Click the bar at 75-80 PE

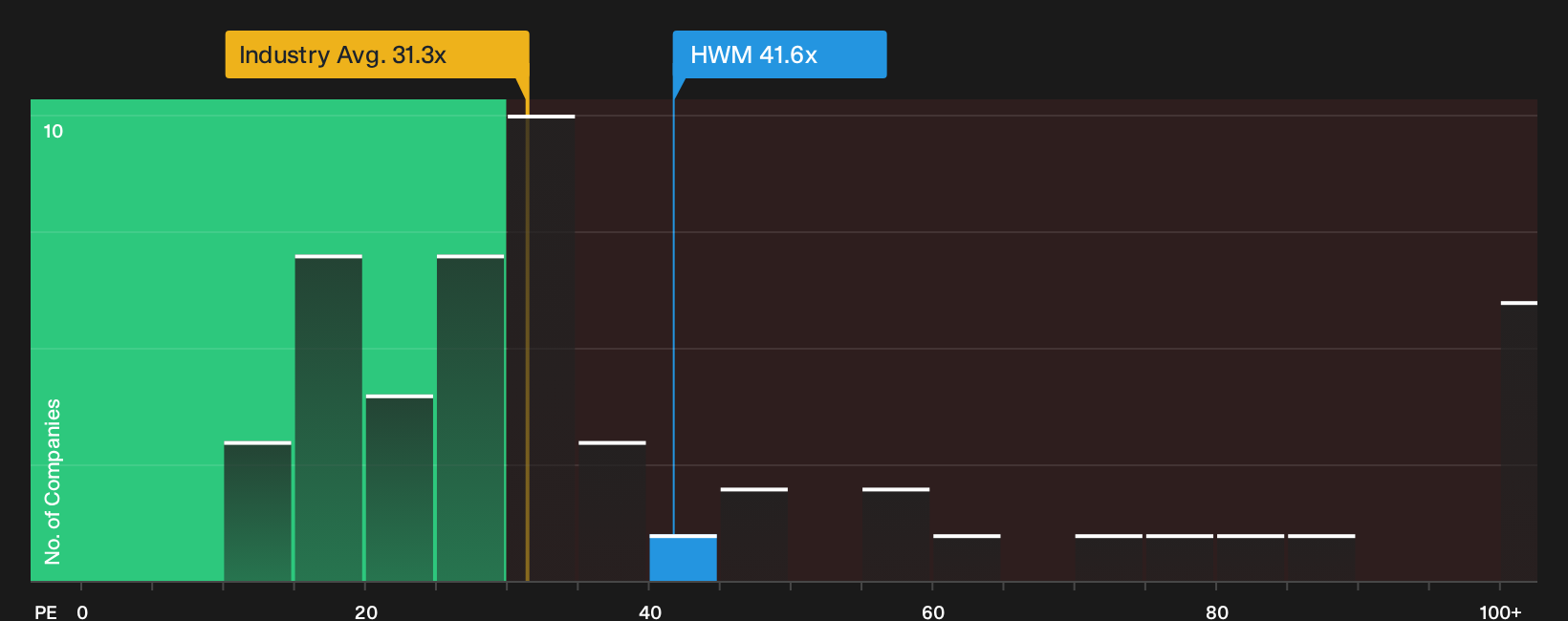(x=1180, y=558)
